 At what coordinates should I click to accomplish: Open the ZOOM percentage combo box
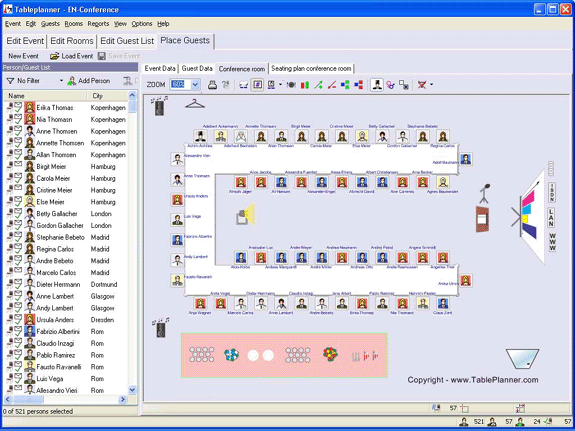[184, 85]
